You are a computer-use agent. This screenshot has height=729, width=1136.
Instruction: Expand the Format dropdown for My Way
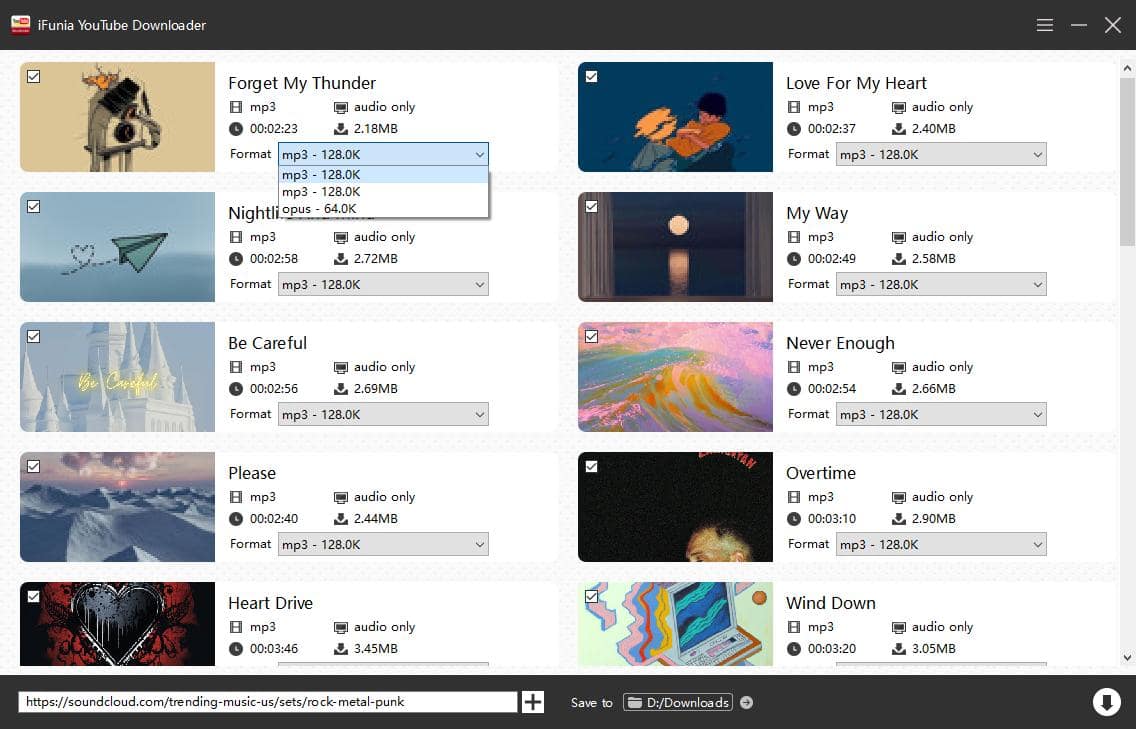tap(940, 285)
